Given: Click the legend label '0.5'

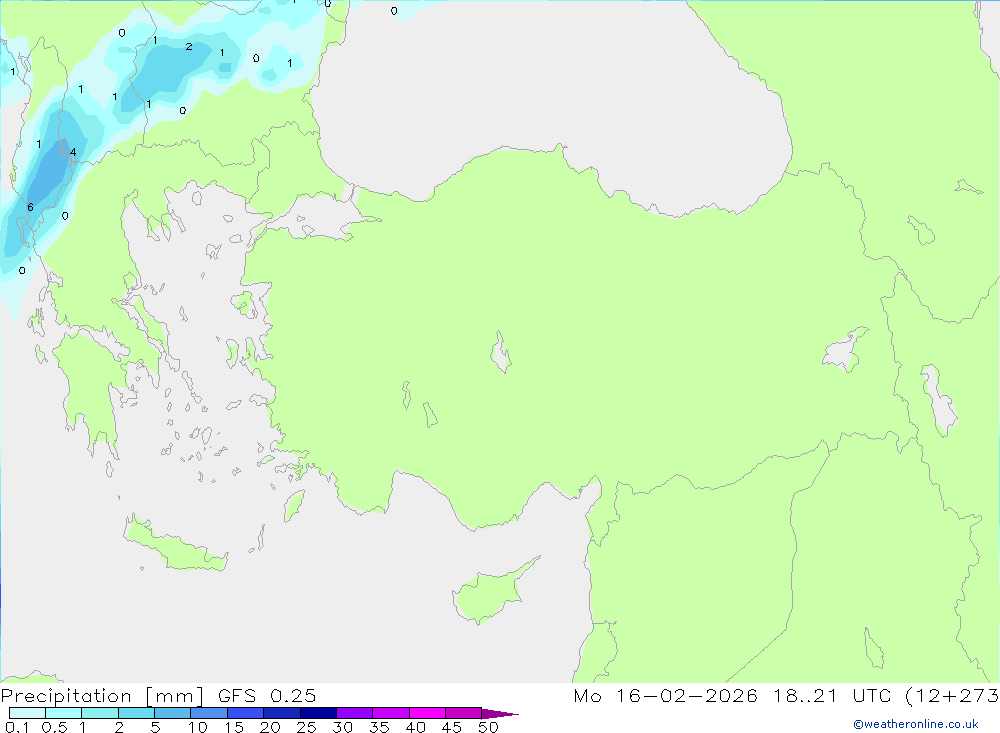Looking at the screenshot, I should 54,727.
